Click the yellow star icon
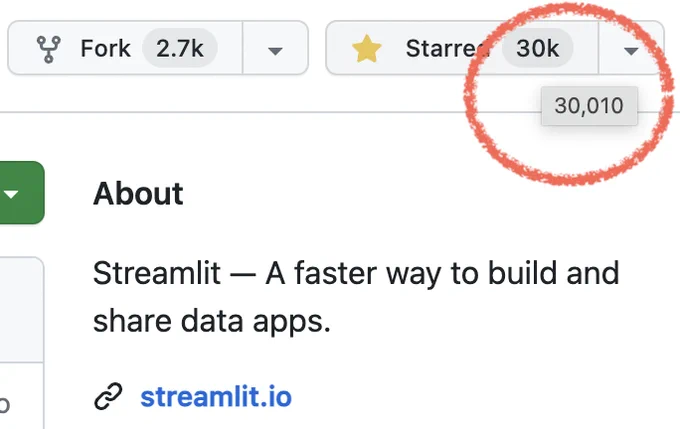 coord(366,48)
